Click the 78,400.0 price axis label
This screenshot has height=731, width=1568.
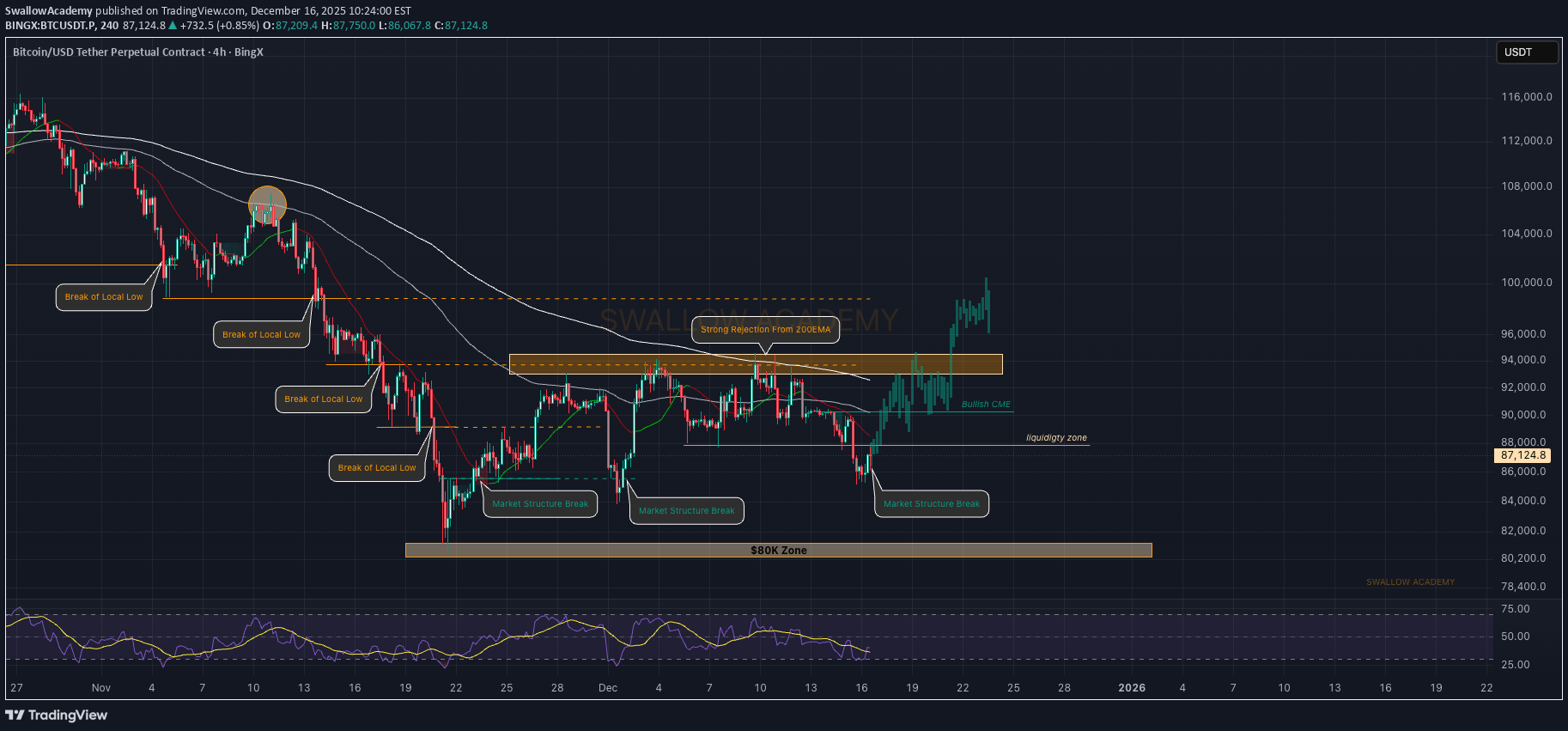(1522, 587)
